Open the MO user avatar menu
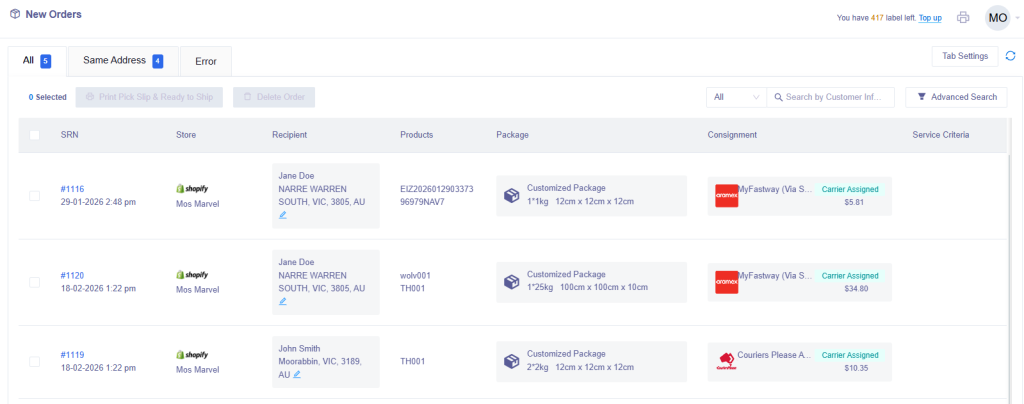Viewport: 1024px width, 404px height. coord(997,17)
